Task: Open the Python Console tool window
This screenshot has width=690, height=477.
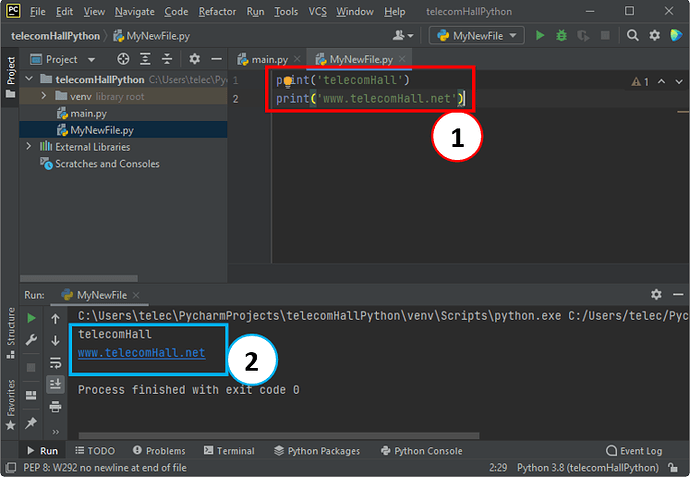Action: point(422,451)
